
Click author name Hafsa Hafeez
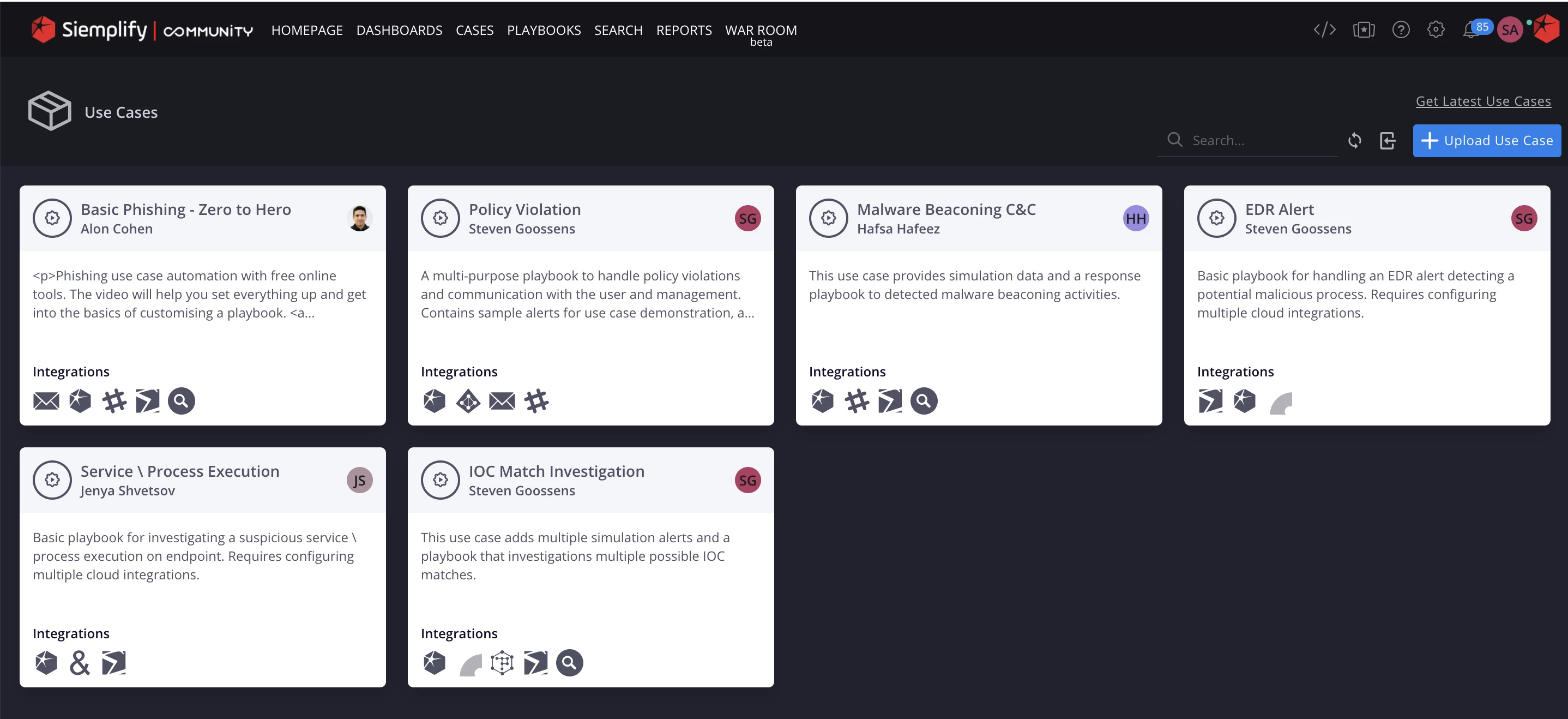(898, 229)
